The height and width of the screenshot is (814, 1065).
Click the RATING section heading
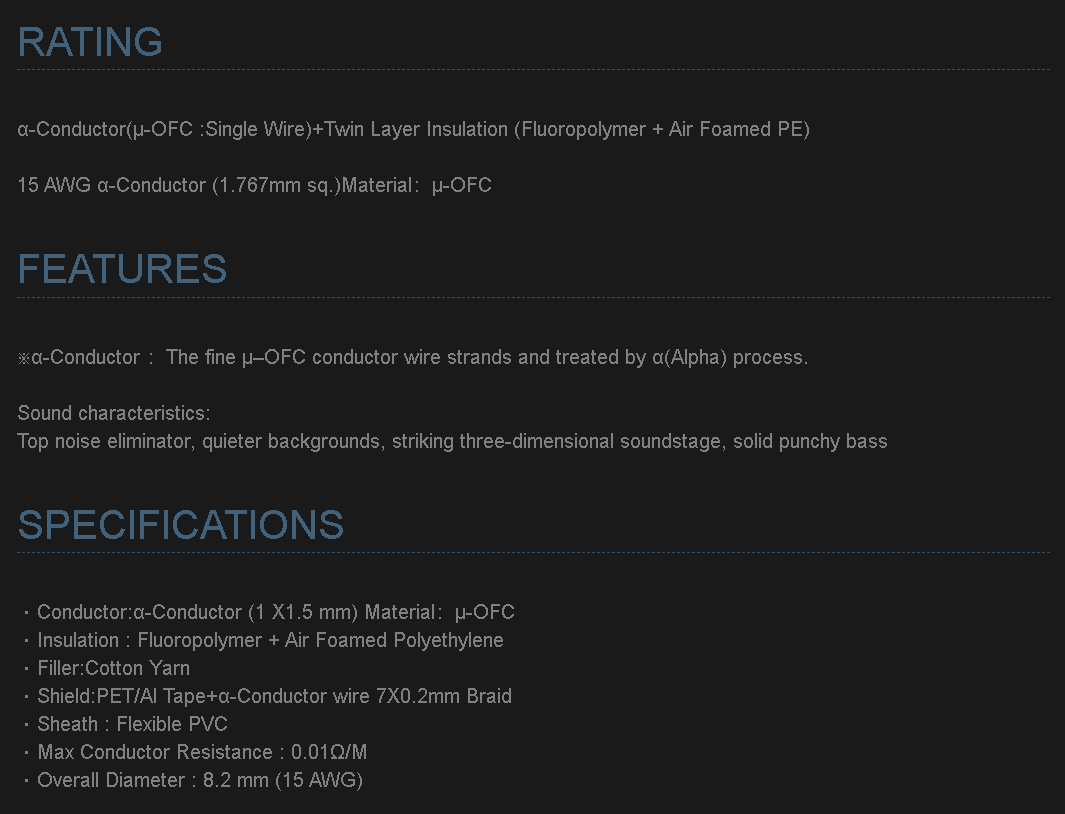click(90, 42)
